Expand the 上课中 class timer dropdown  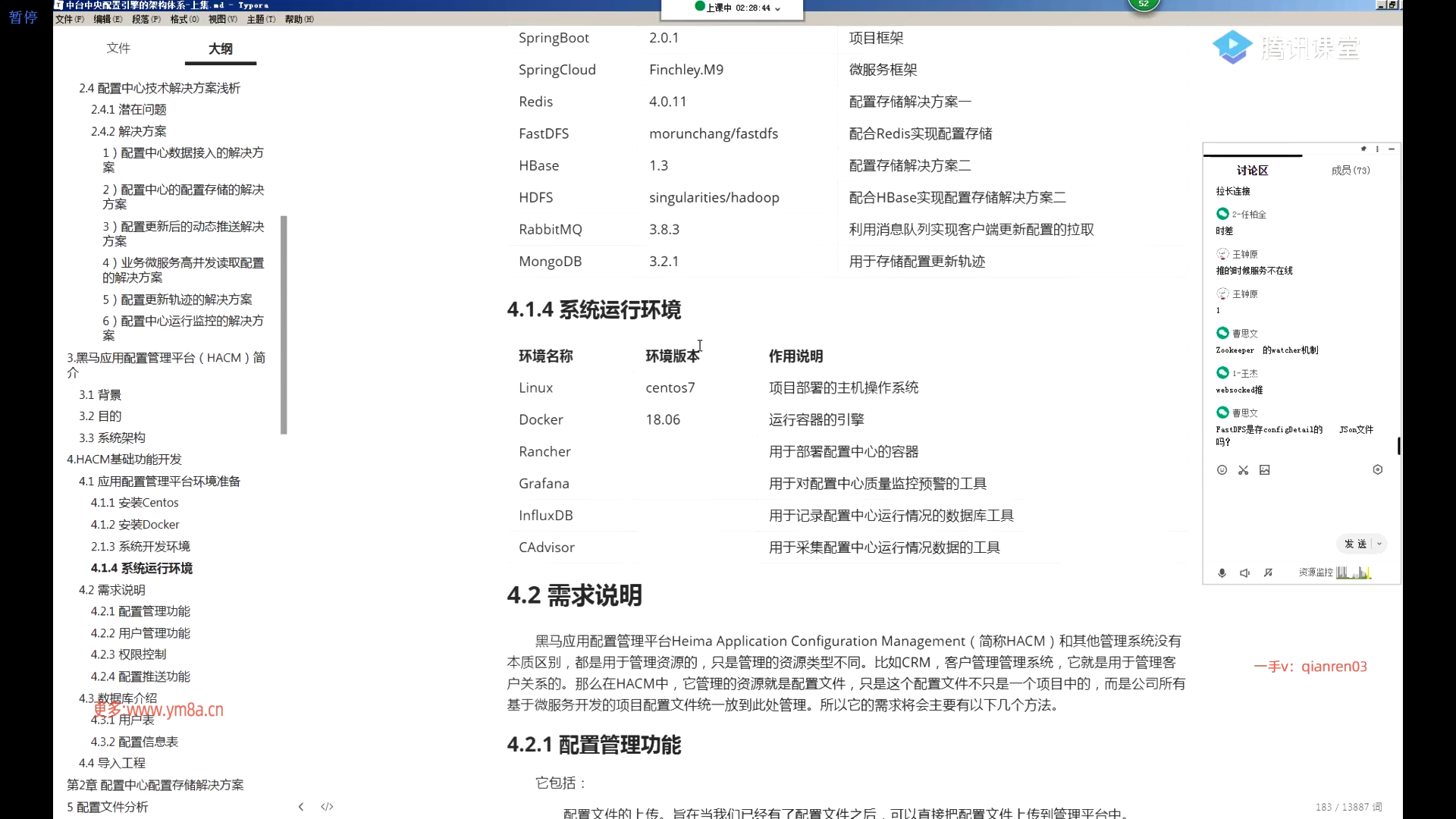point(777,8)
